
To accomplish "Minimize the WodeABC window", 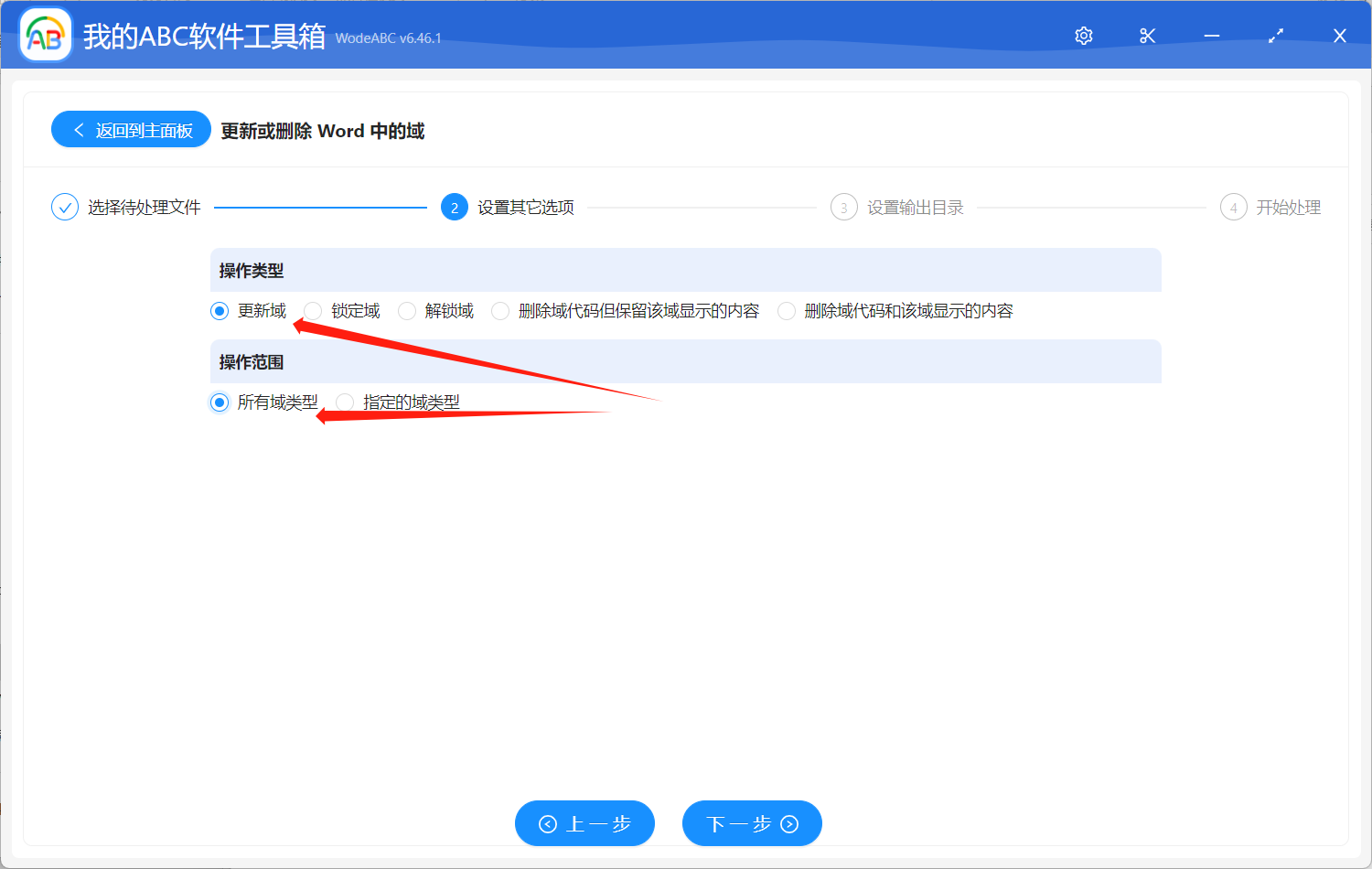I will point(1212,36).
